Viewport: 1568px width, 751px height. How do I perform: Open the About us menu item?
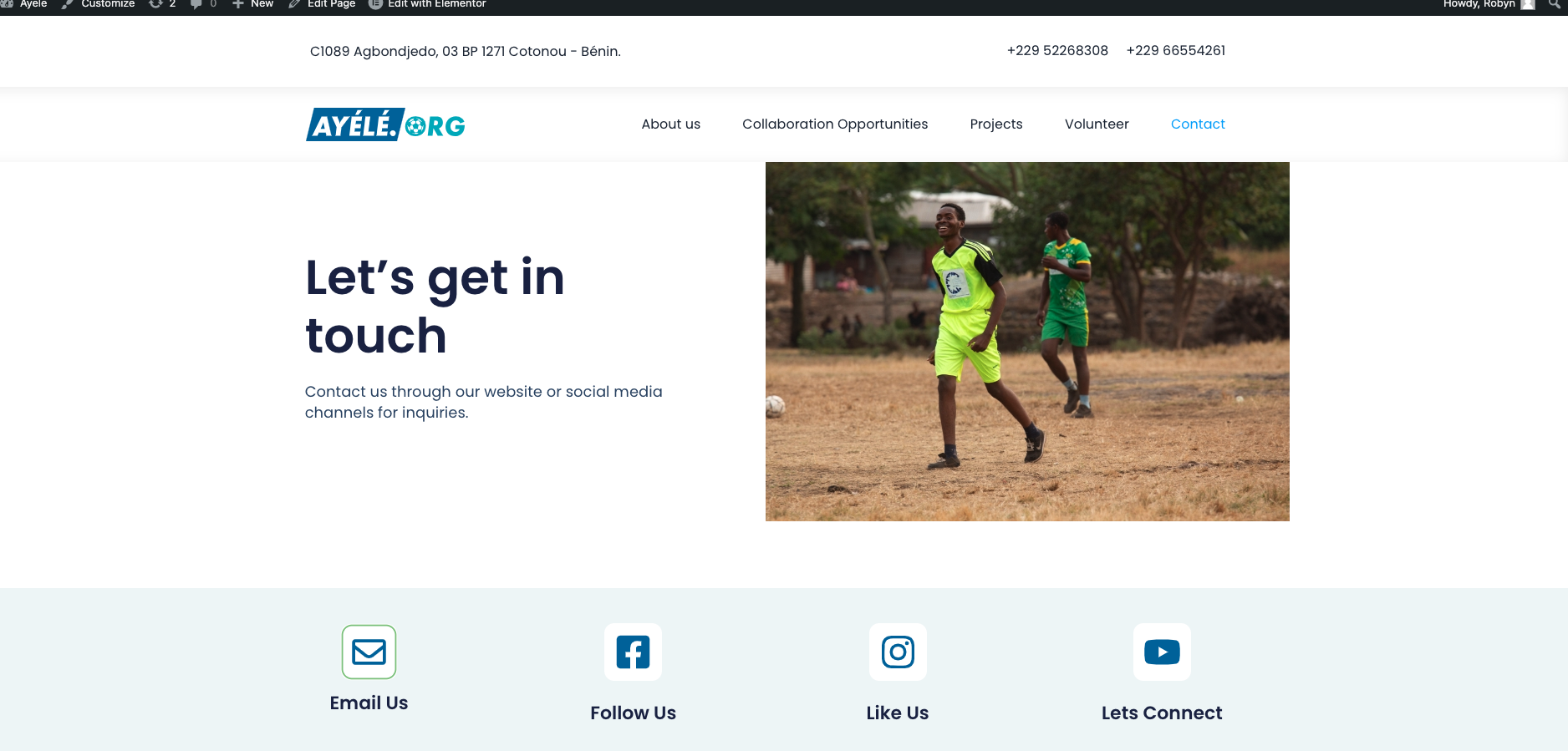[670, 124]
